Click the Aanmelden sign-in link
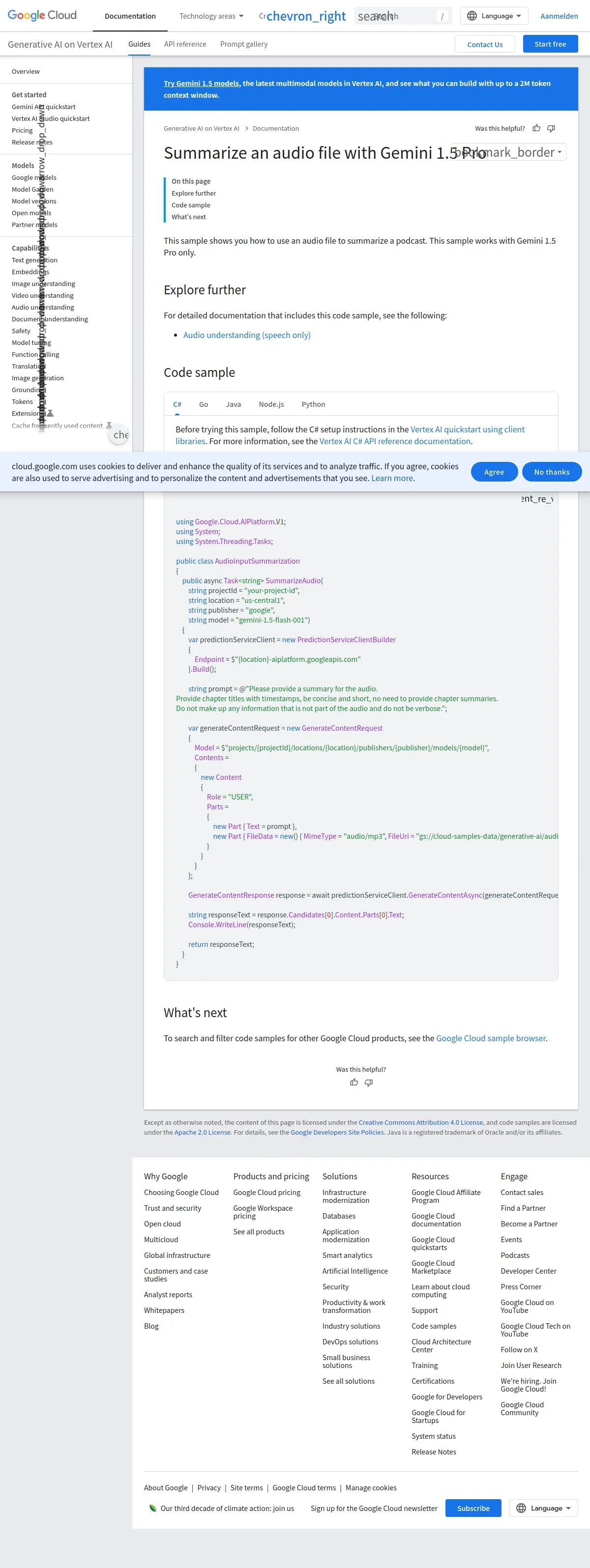The width and height of the screenshot is (590, 1568). [559, 16]
